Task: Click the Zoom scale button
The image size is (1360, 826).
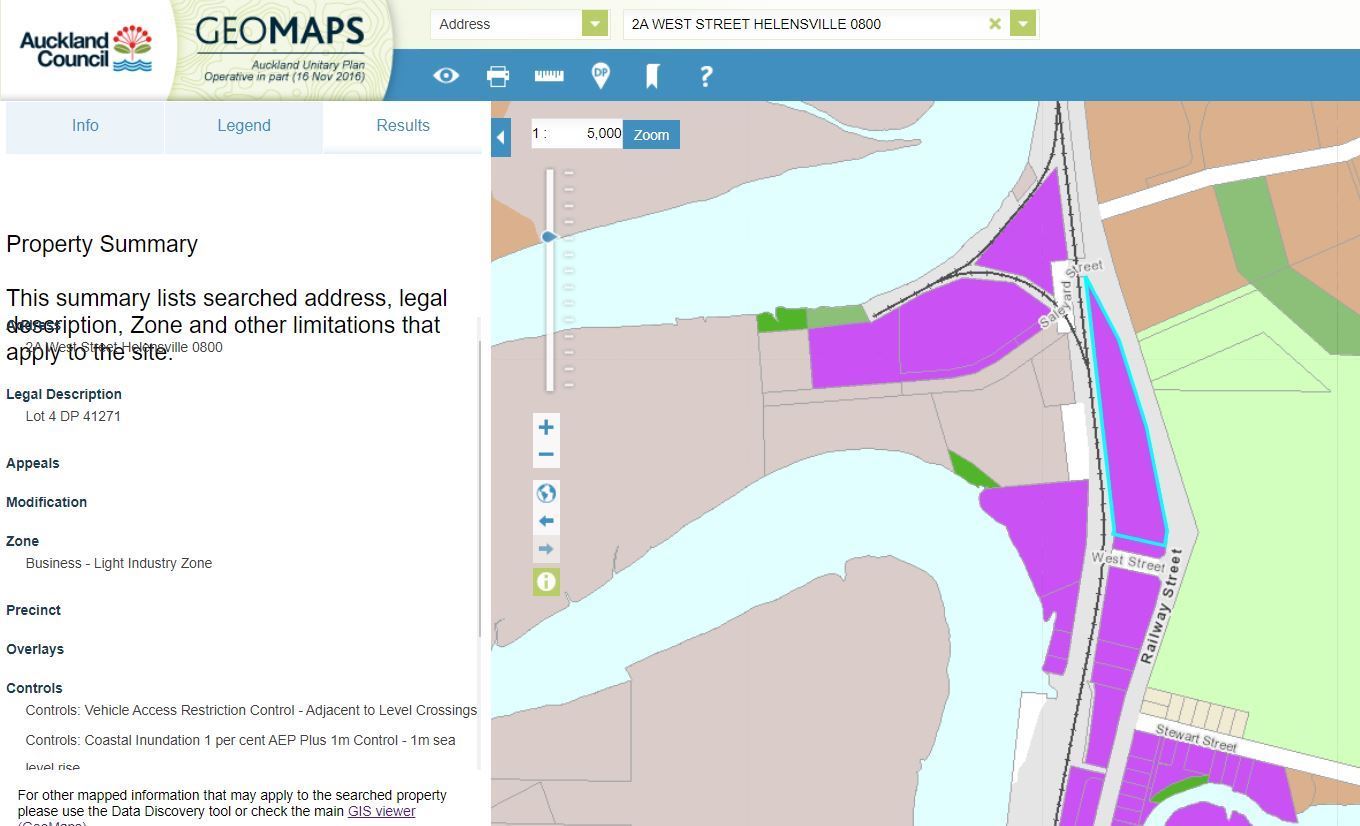Action: [651, 135]
